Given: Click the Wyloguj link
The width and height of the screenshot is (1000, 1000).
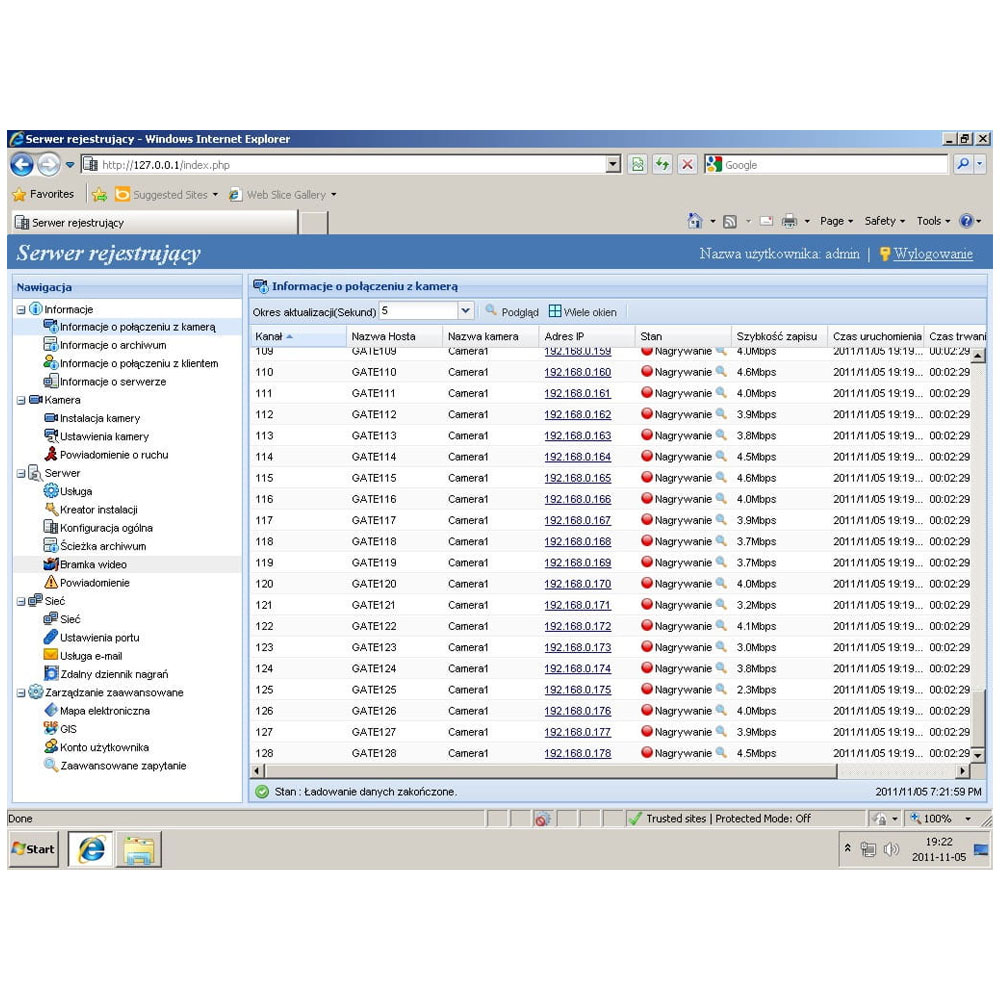Looking at the screenshot, I should click(932, 254).
